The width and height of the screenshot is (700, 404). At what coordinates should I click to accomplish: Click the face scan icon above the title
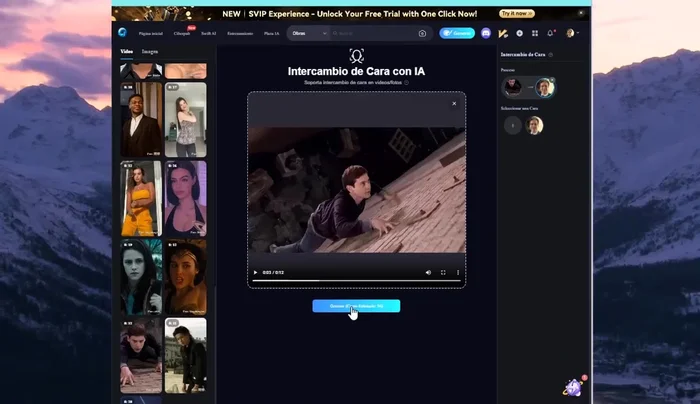(356, 56)
